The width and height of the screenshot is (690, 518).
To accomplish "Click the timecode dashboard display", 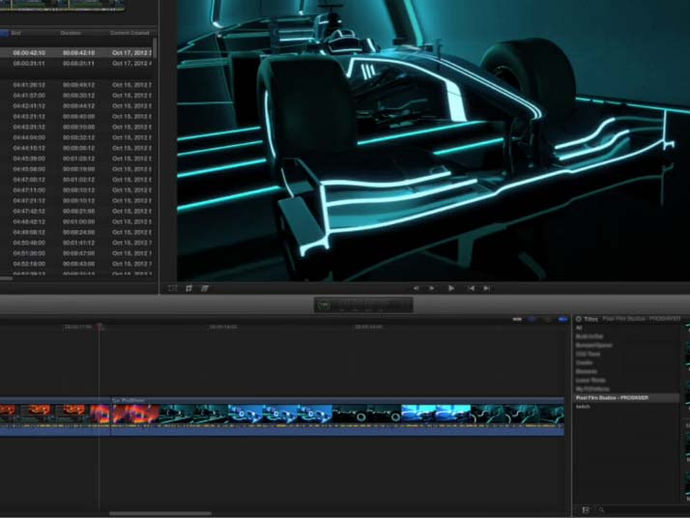I will (363, 305).
